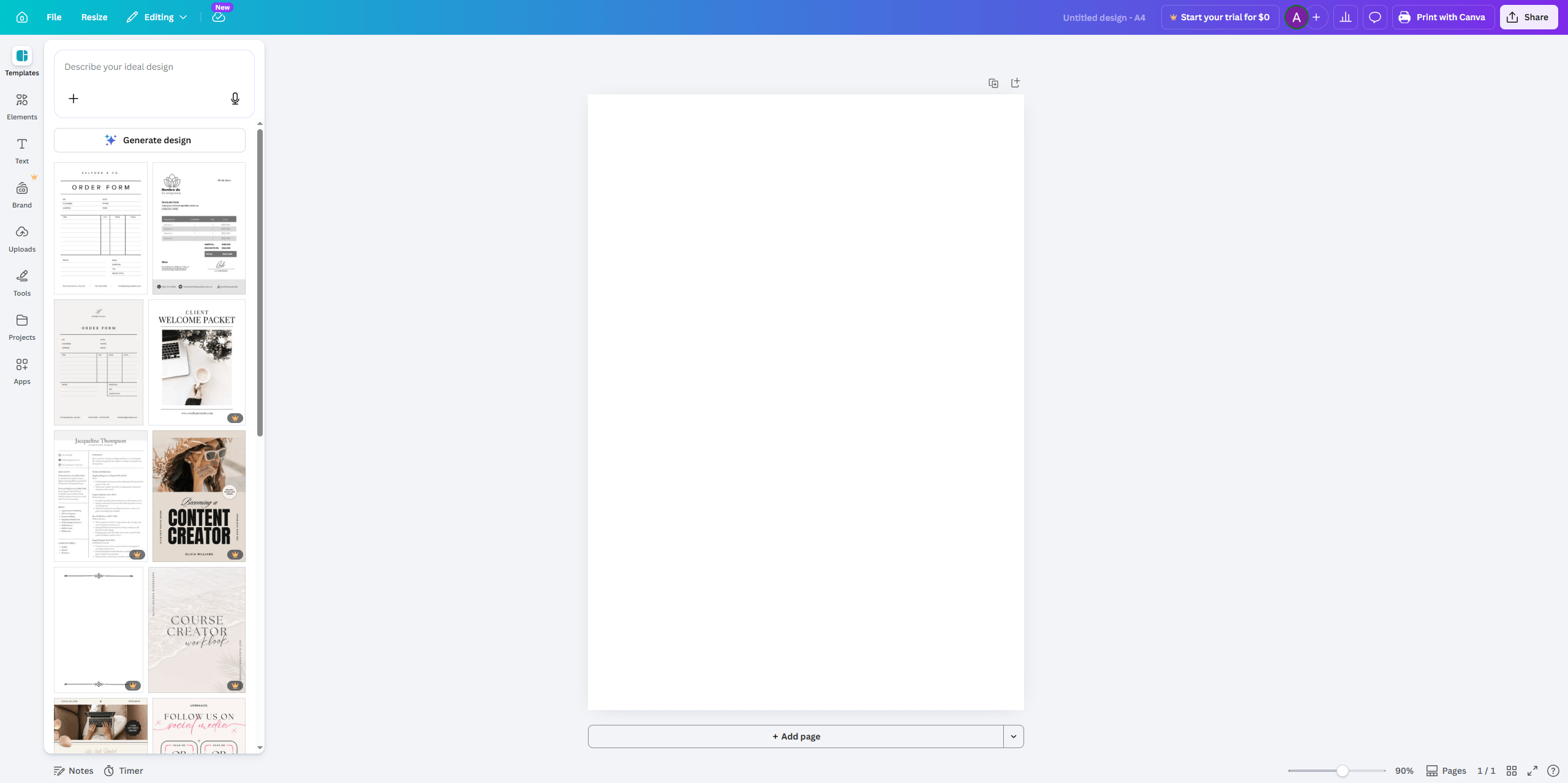
Task: Open the Editing mode dropdown
Action: (x=156, y=17)
